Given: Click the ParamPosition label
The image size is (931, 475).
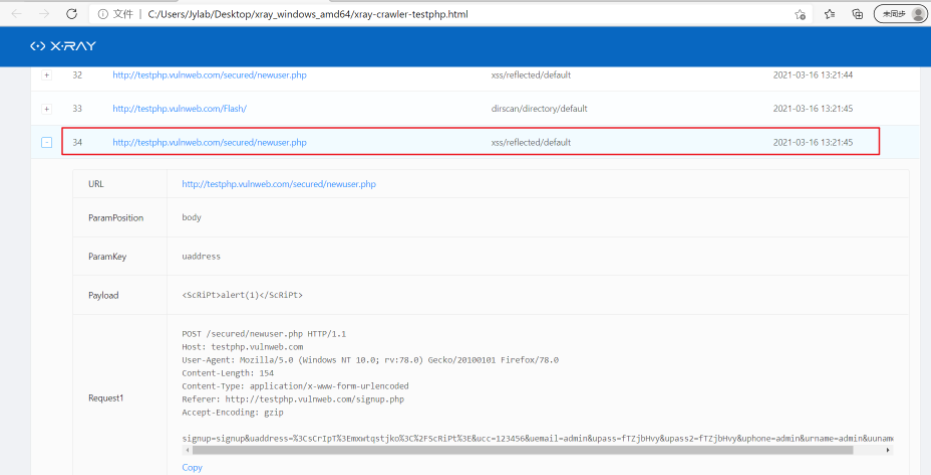Looking at the screenshot, I should tap(116, 218).
